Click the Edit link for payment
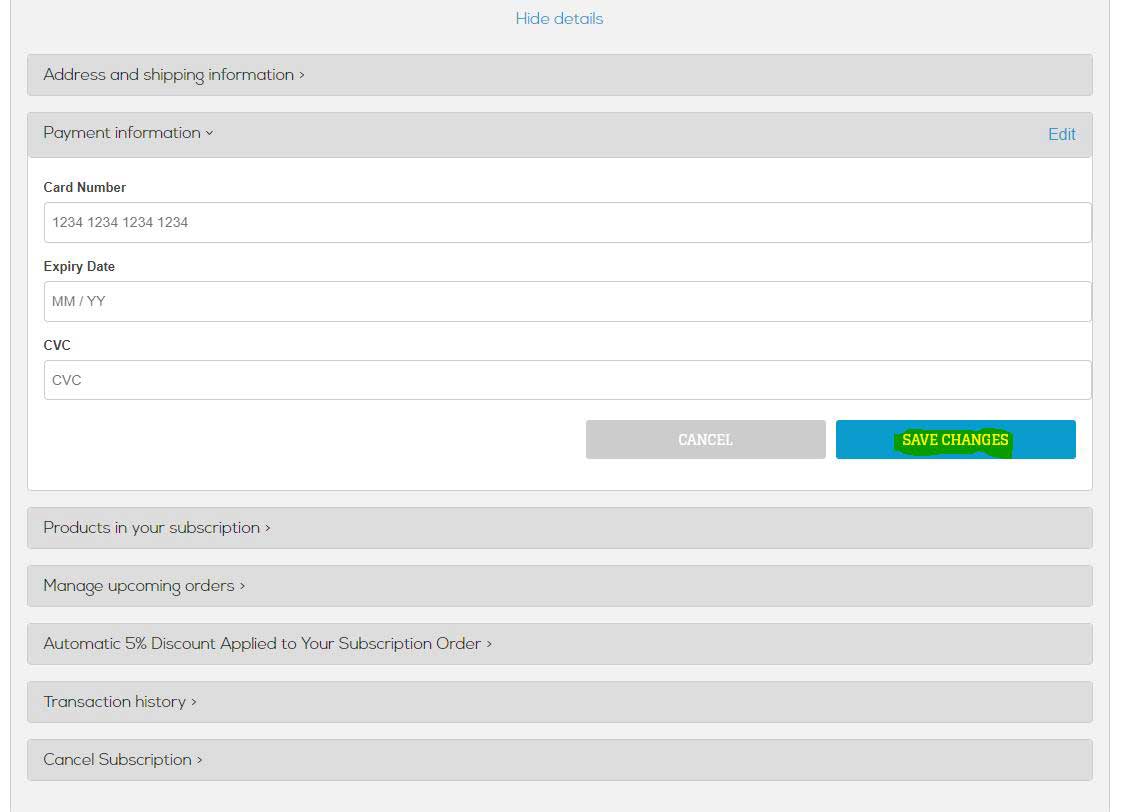The height and width of the screenshot is (812, 1138). 1061,134
